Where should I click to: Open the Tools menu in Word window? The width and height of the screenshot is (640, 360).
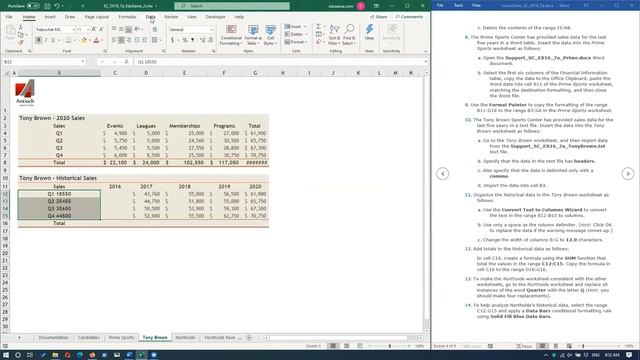[458, 6]
